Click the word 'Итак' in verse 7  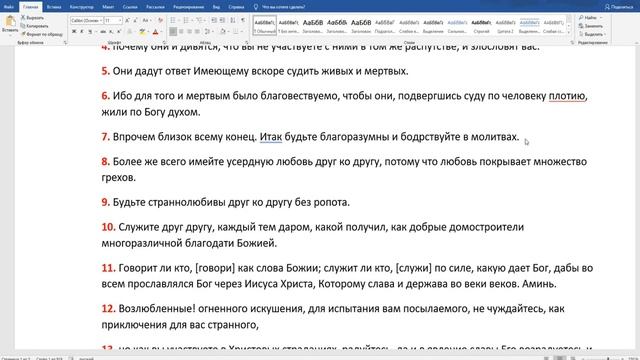point(271,137)
